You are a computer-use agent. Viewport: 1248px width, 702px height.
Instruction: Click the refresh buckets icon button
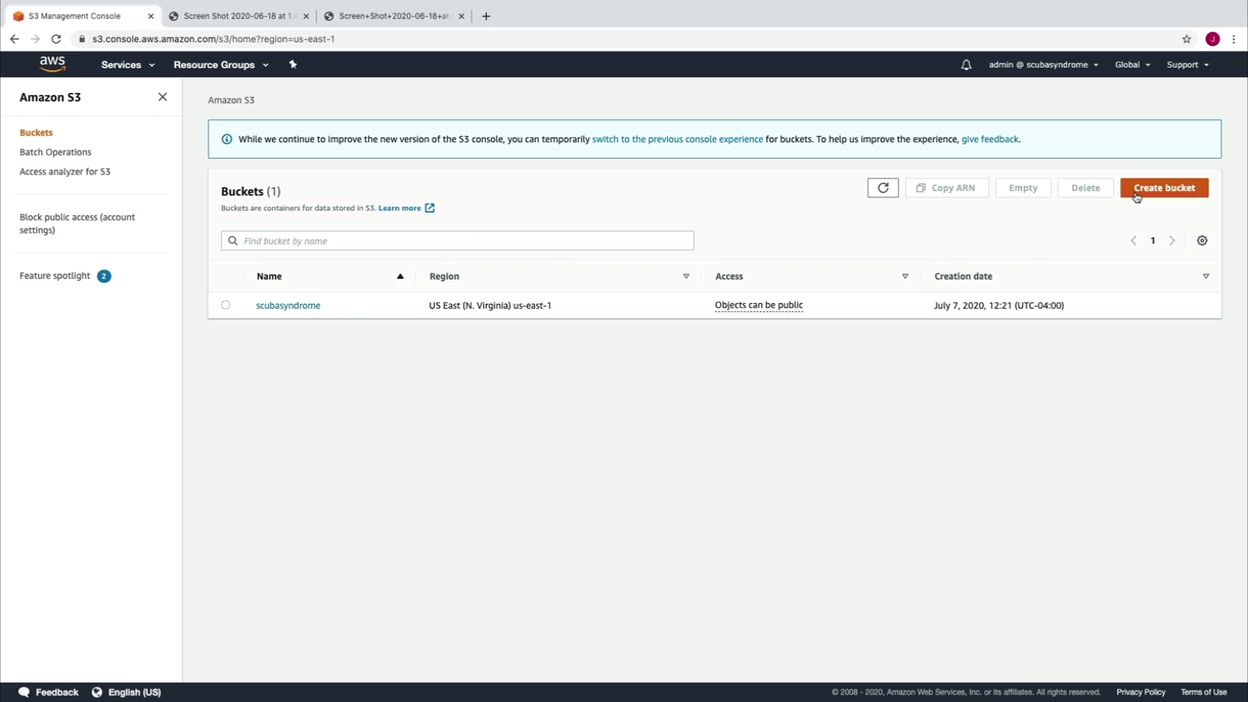tap(883, 188)
